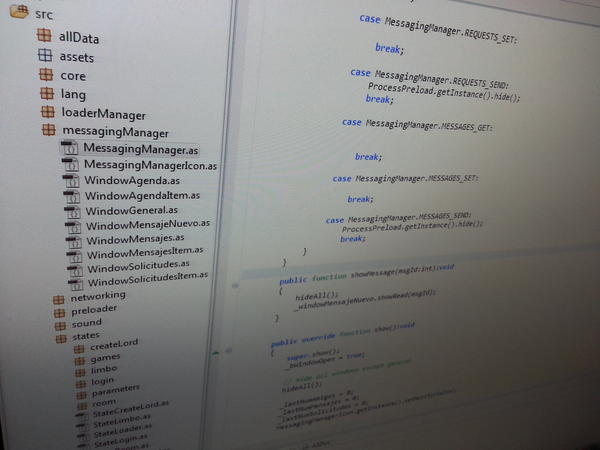Open WindowAgendaItem.as file
The image size is (600, 450).
(142, 196)
